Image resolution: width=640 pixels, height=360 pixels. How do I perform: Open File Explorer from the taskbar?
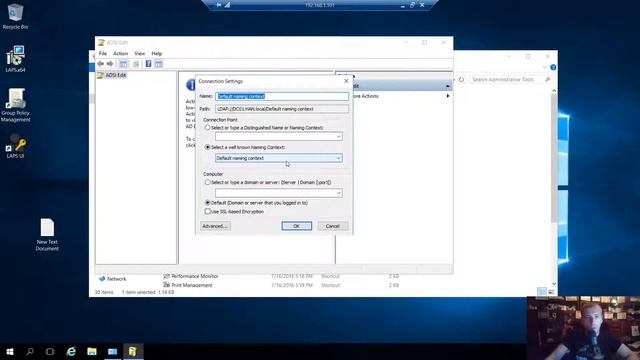(92, 351)
